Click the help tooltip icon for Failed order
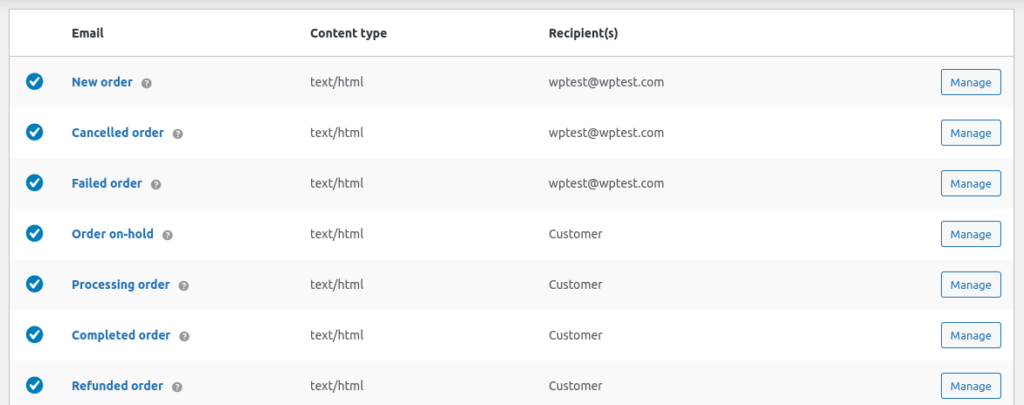 point(156,184)
